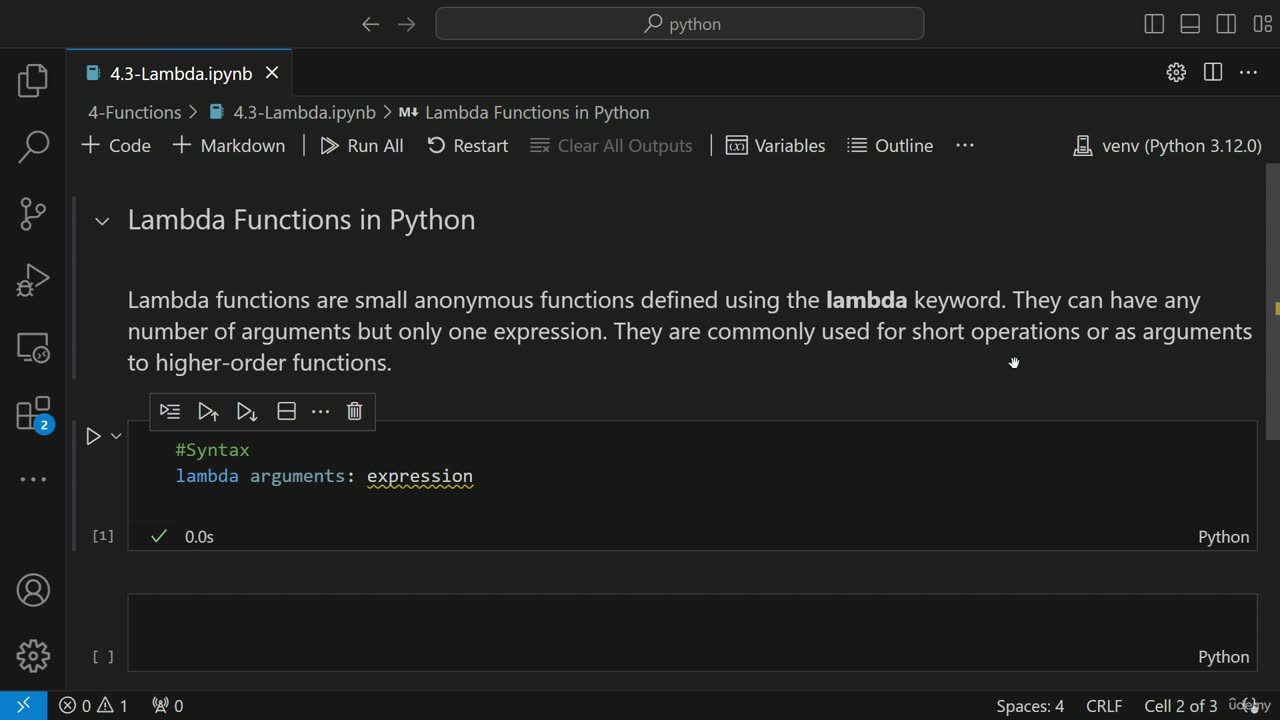Screen dimensions: 1280x720
Task: Add a new Markdown cell
Action: coord(229,145)
